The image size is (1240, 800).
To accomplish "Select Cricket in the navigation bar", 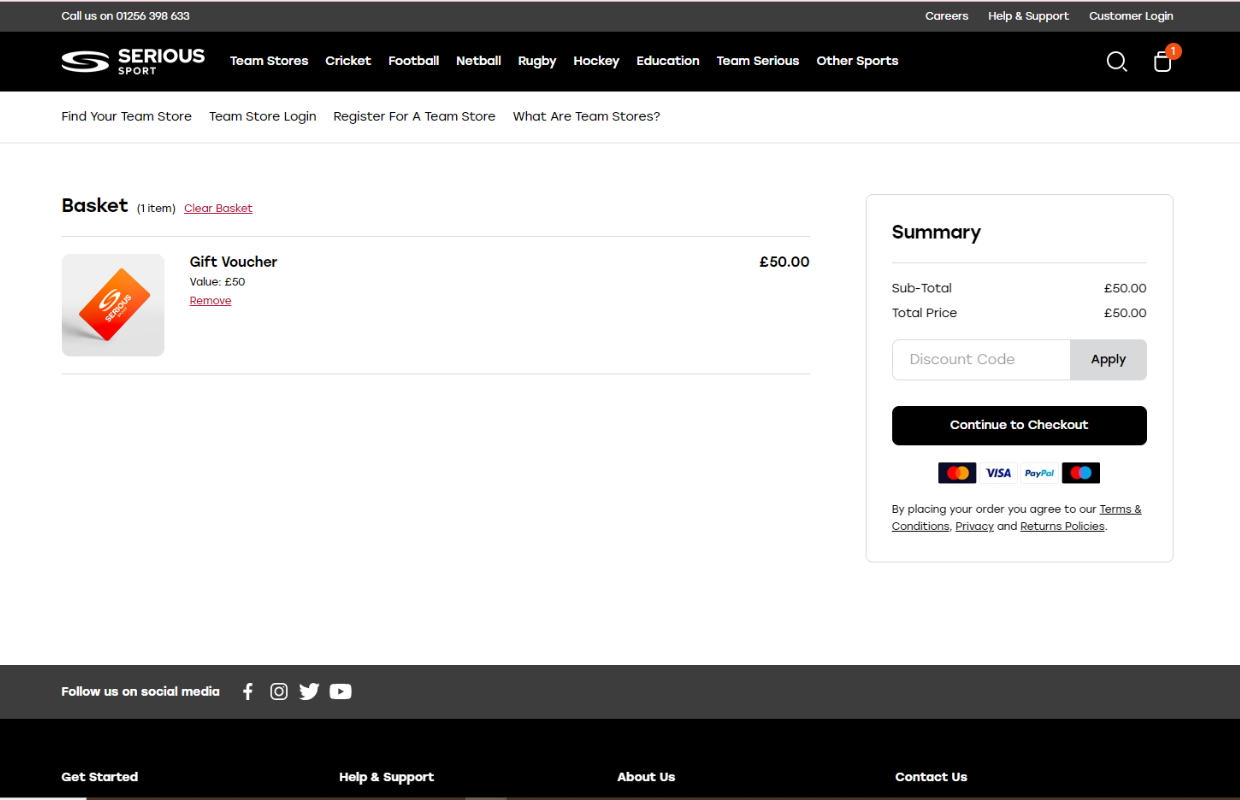I will (348, 61).
